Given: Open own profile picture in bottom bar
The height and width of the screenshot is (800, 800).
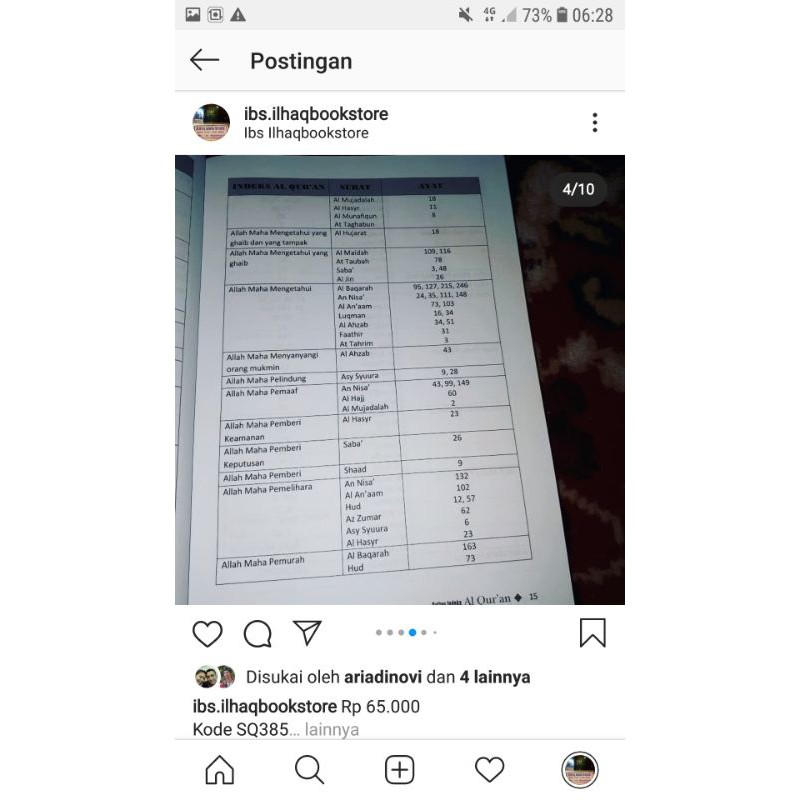Looking at the screenshot, I should pyautogui.click(x=580, y=769).
